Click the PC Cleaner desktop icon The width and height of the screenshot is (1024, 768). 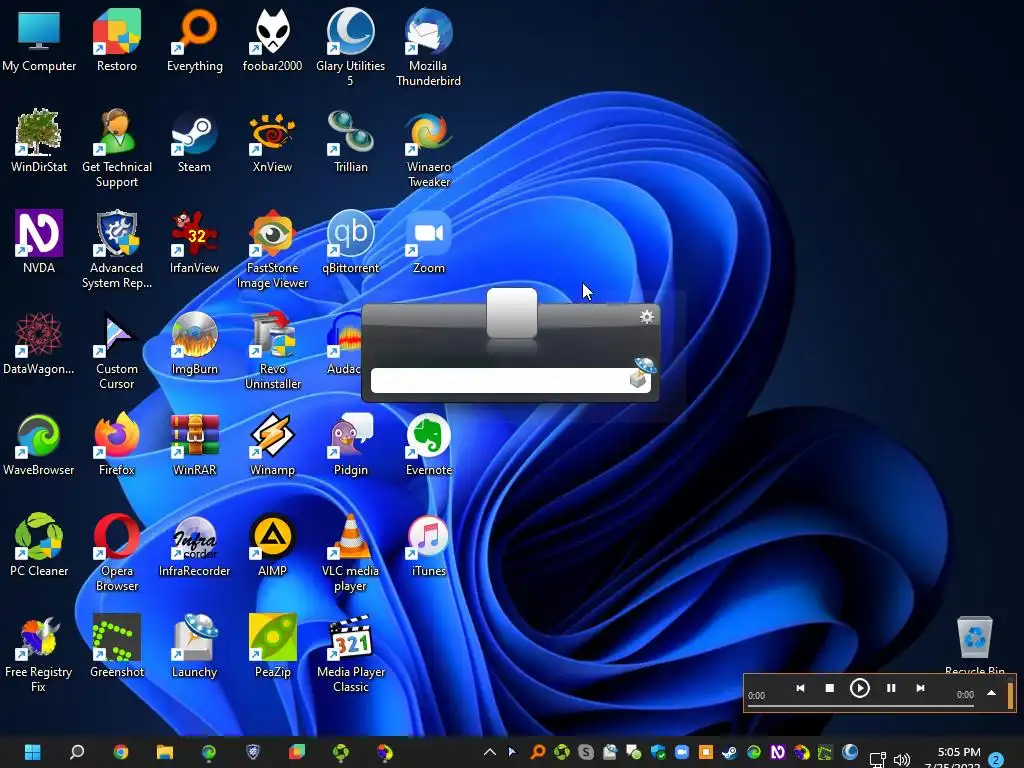(x=39, y=545)
